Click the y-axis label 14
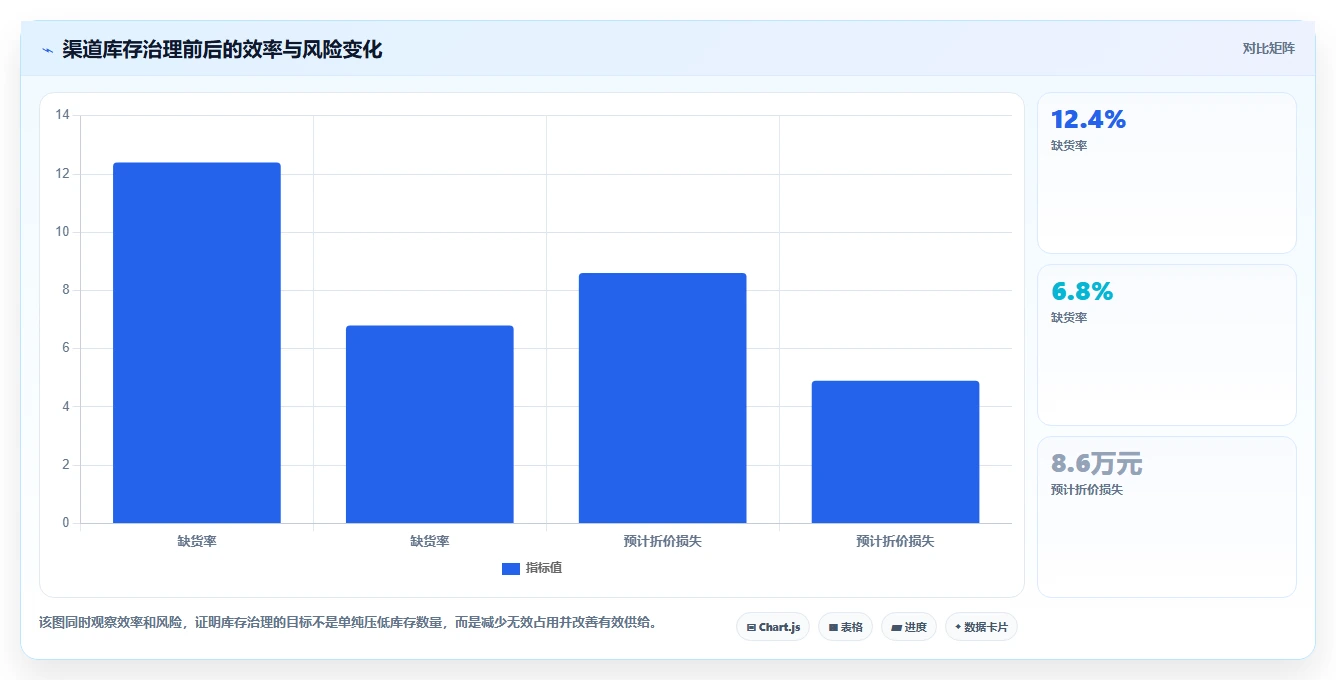Viewport: 1336px width, 680px height. click(63, 115)
